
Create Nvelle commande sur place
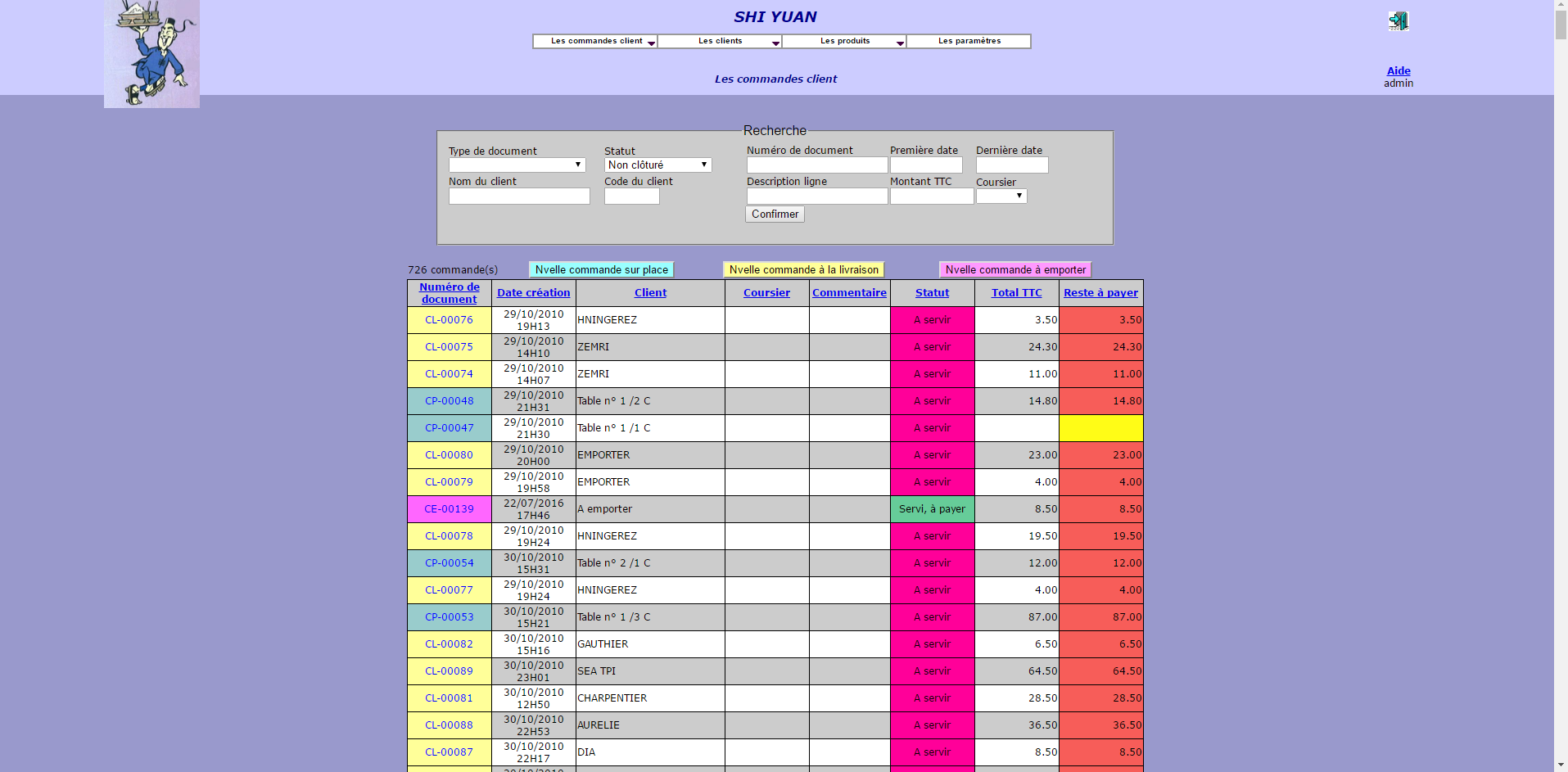[601, 269]
